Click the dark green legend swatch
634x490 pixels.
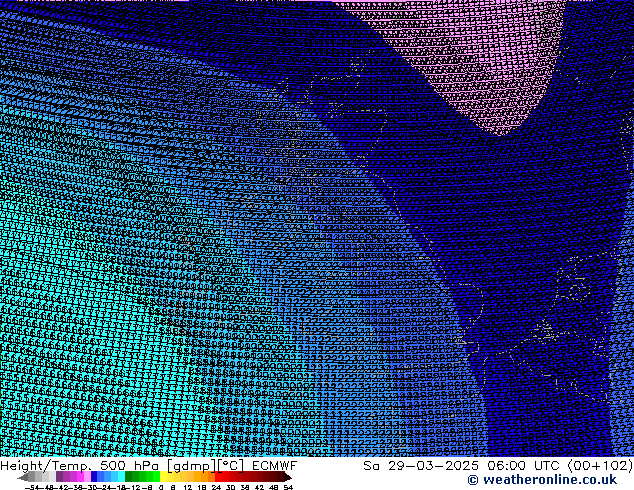(x=129, y=476)
